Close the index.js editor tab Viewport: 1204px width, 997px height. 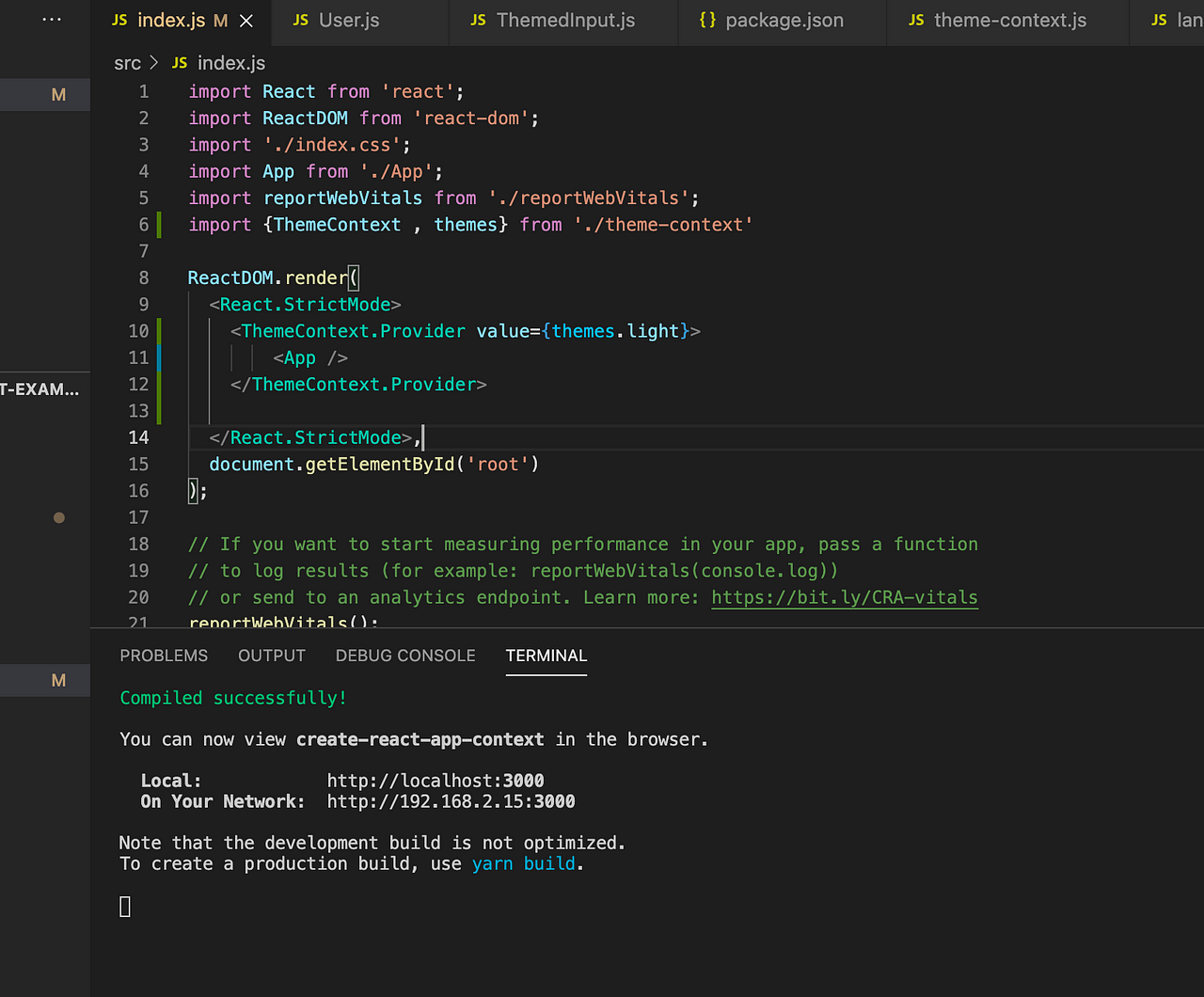[246, 20]
